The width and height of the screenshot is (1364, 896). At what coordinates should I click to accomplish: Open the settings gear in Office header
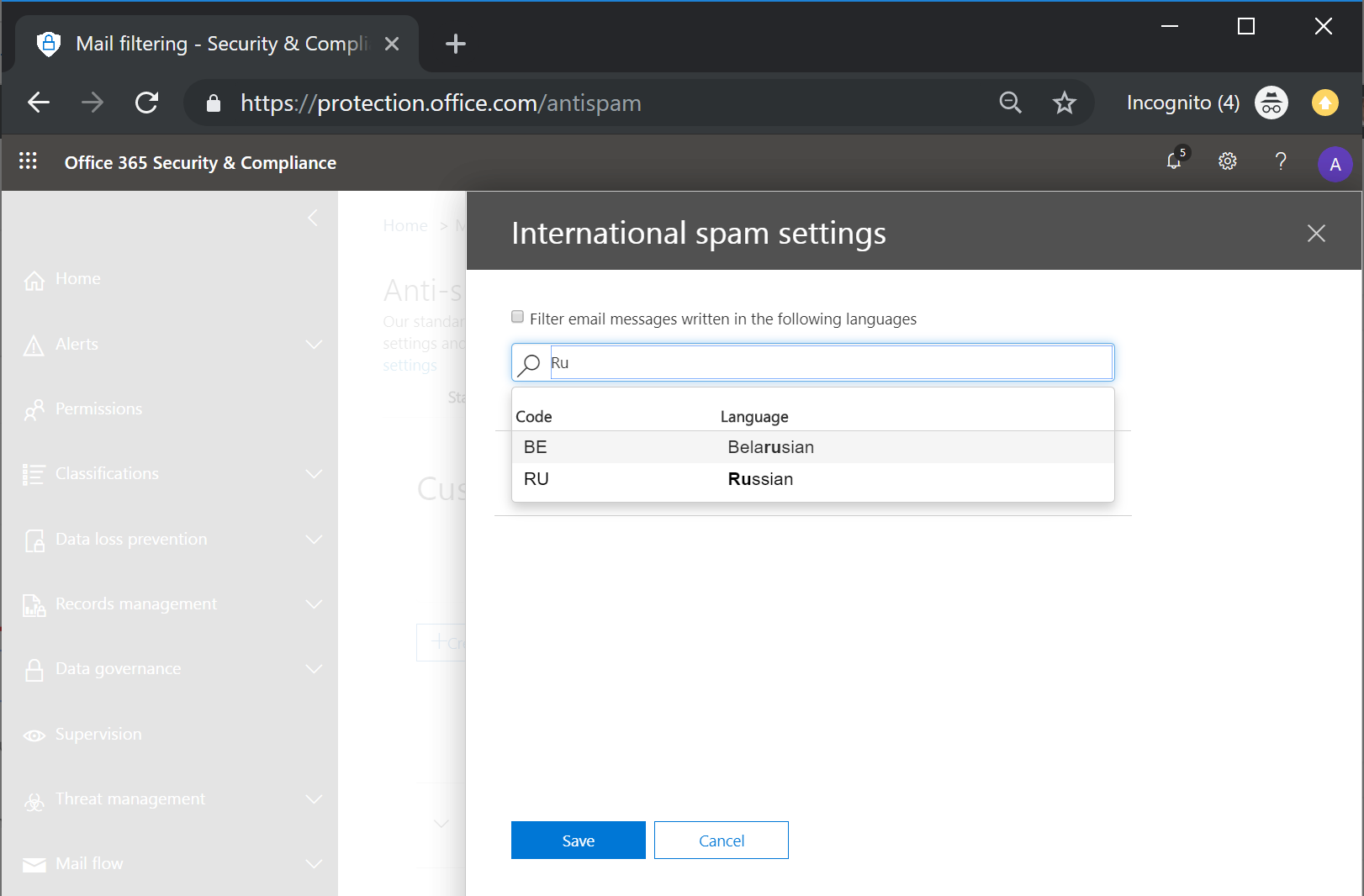(1228, 161)
